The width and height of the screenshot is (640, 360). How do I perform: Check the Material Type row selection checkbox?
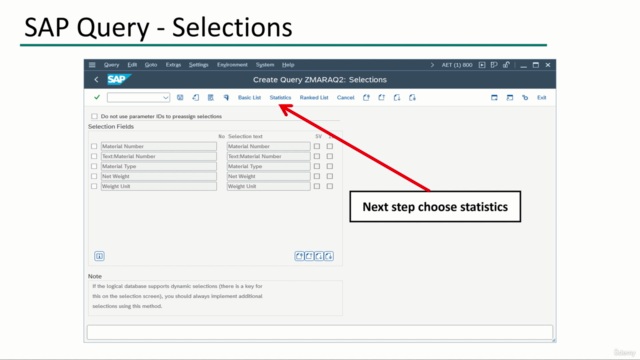click(x=94, y=166)
